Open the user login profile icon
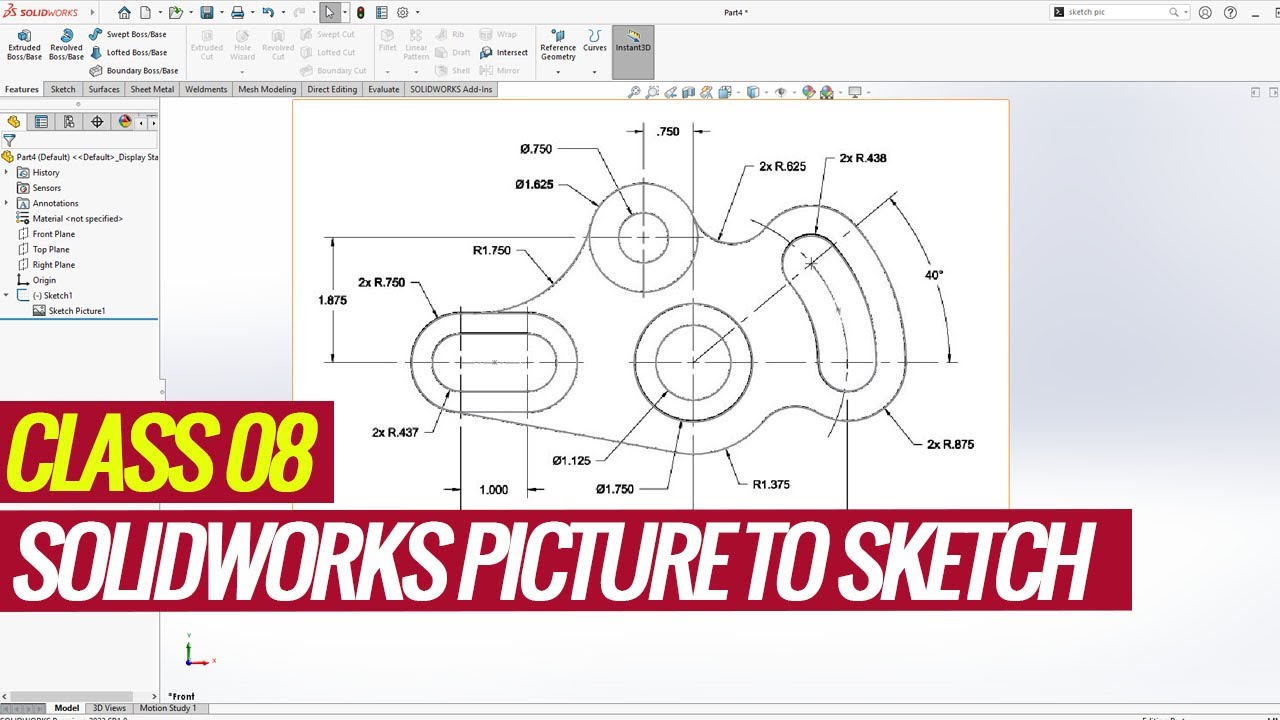Screen dimensions: 1280x720 [x=1205, y=13]
